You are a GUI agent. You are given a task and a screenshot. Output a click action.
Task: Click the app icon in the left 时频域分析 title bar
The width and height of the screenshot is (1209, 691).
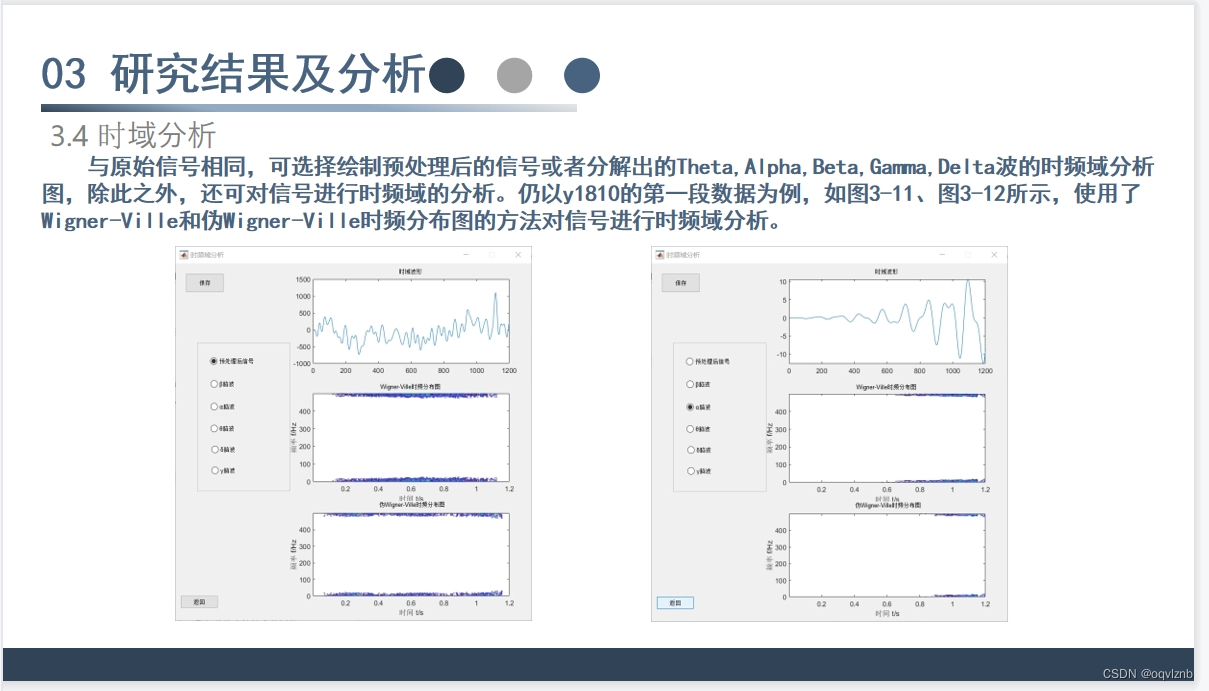tap(182, 254)
